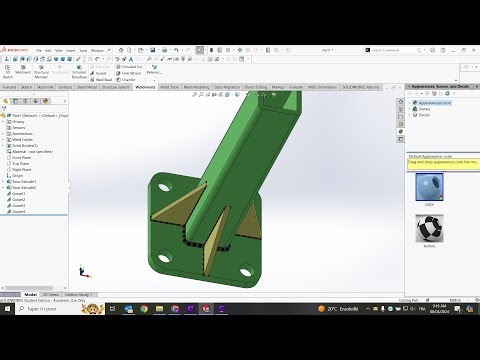Select the color appearance thumbnail
480x360 pixels.
[x=429, y=187]
